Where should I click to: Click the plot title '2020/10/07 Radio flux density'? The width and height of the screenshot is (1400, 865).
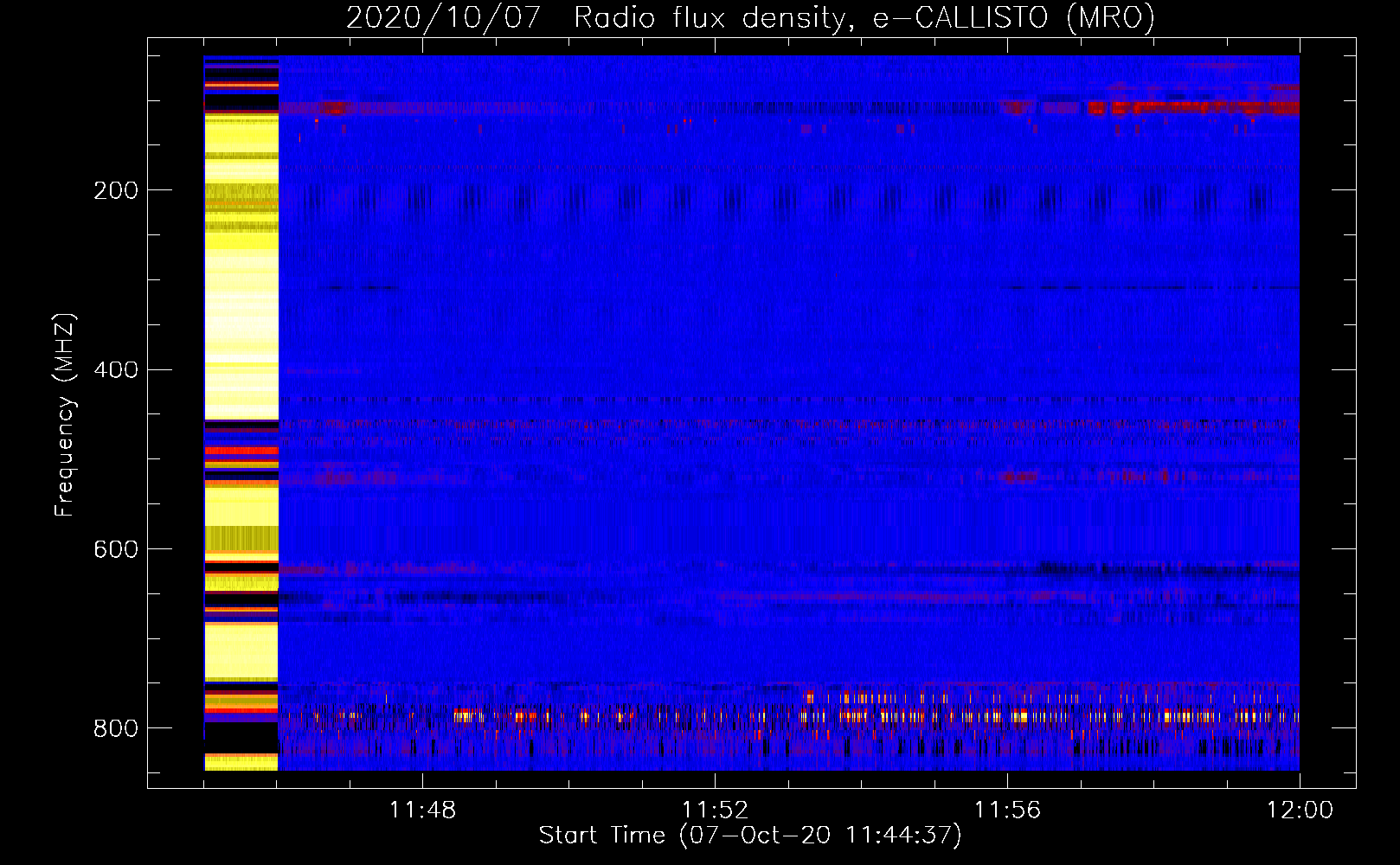tap(750, 17)
